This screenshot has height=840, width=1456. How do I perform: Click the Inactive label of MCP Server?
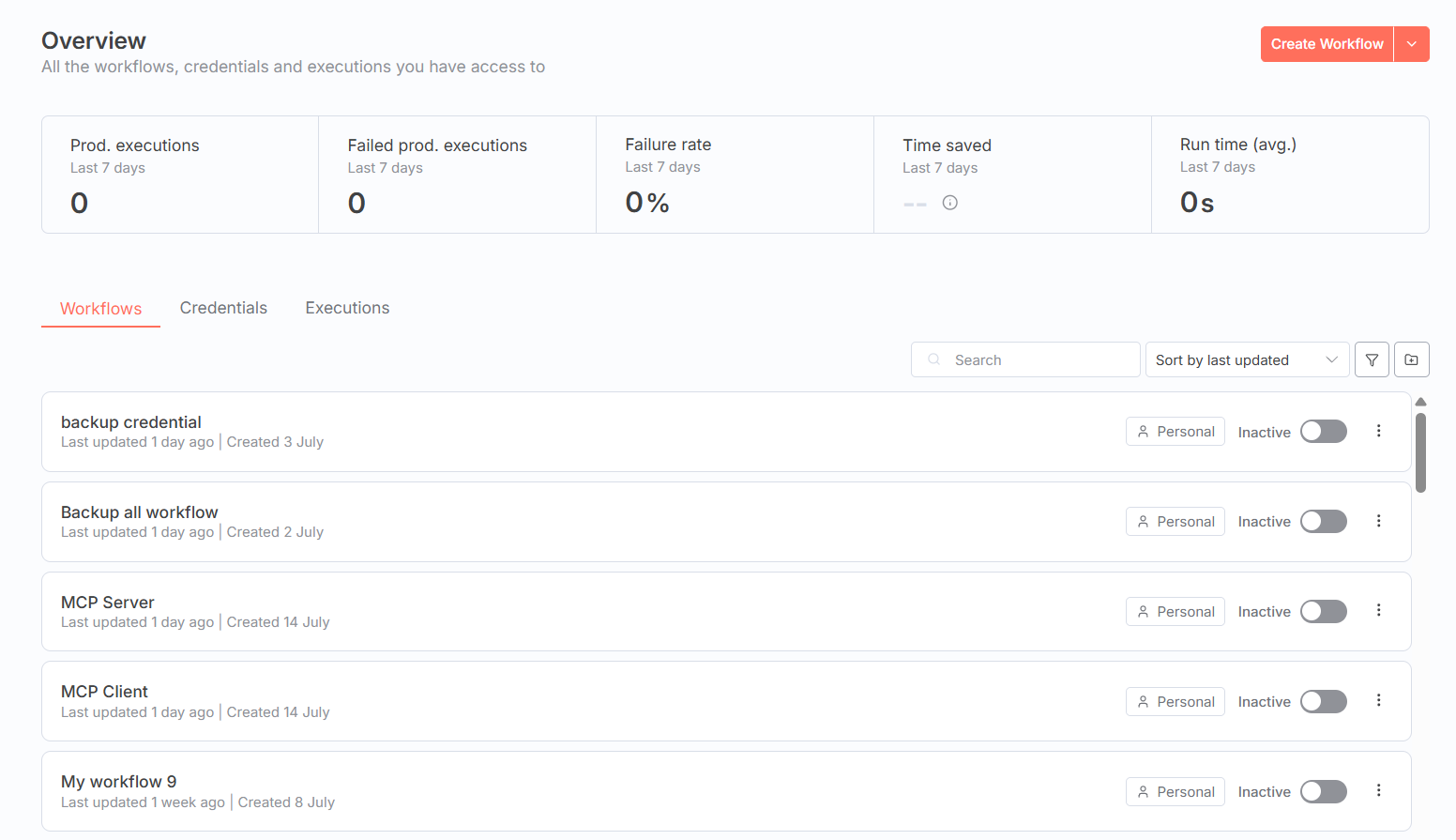click(1264, 612)
